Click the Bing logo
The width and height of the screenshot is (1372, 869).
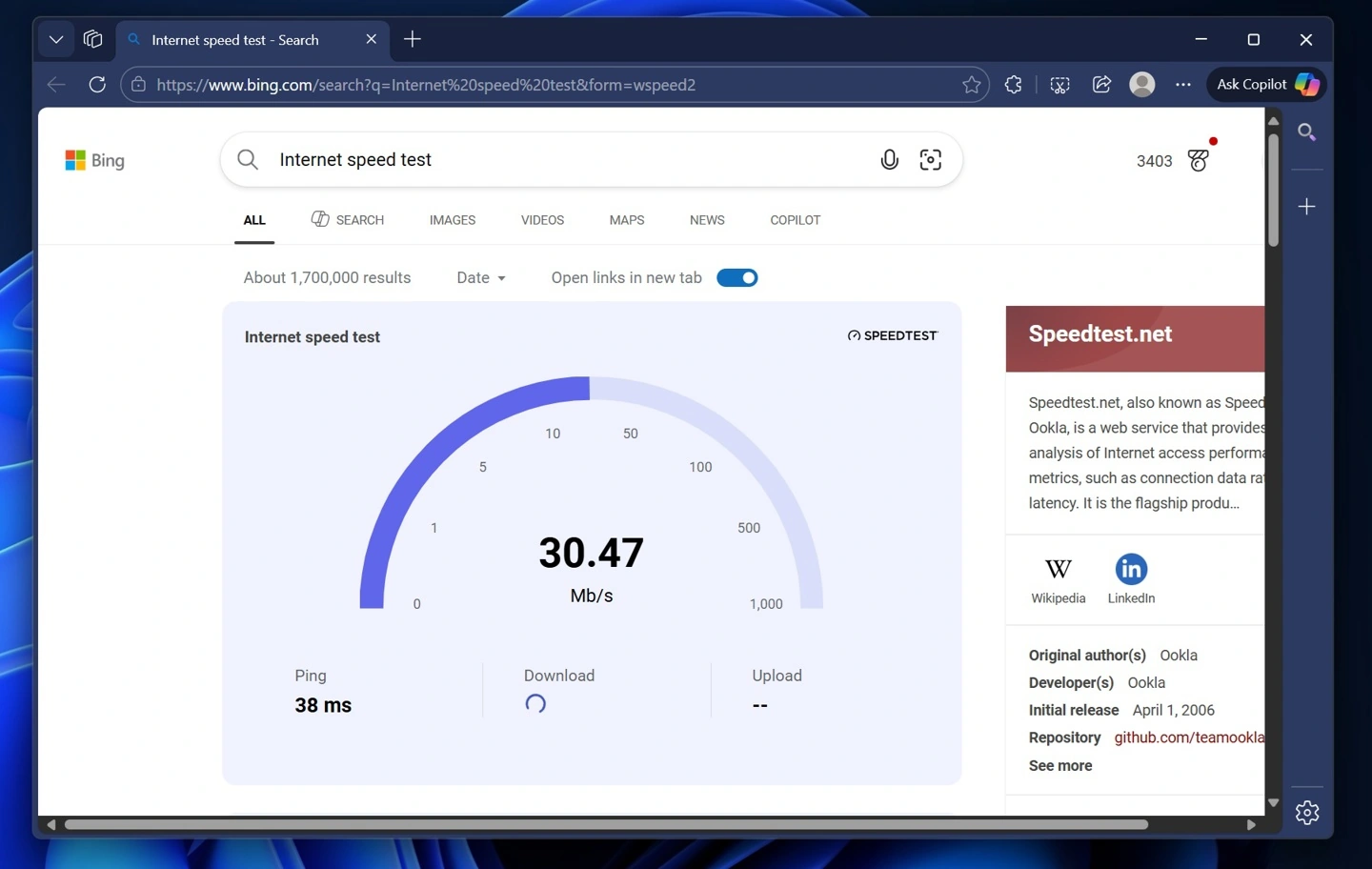pyautogui.click(x=94, y=160)
